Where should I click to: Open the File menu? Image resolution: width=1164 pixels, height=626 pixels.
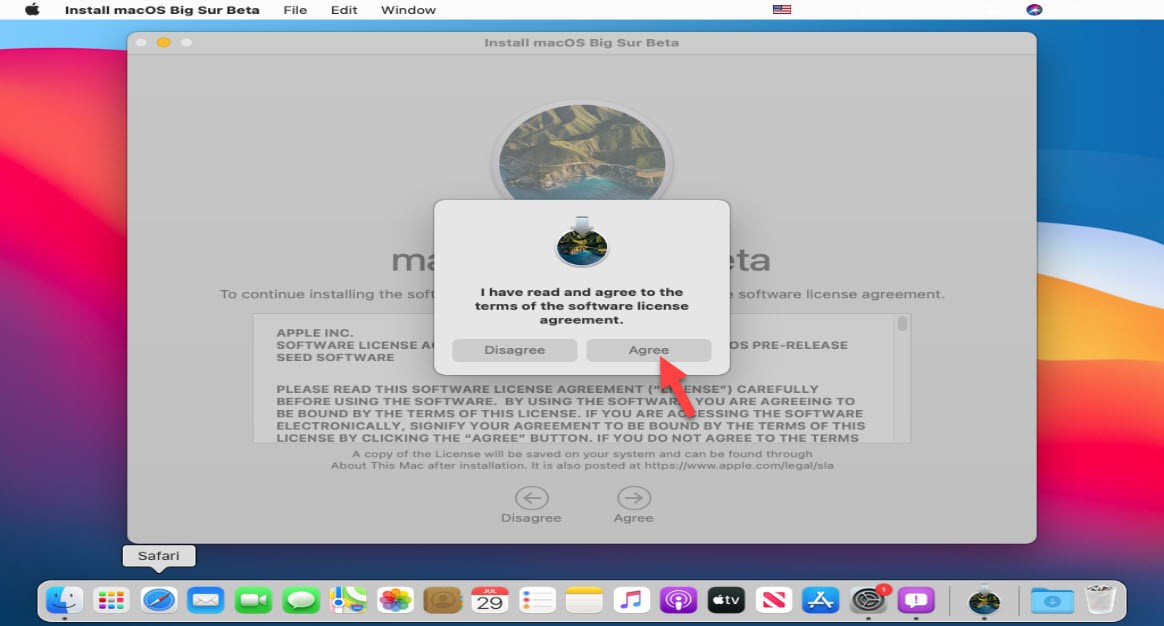tap(295, 10)
